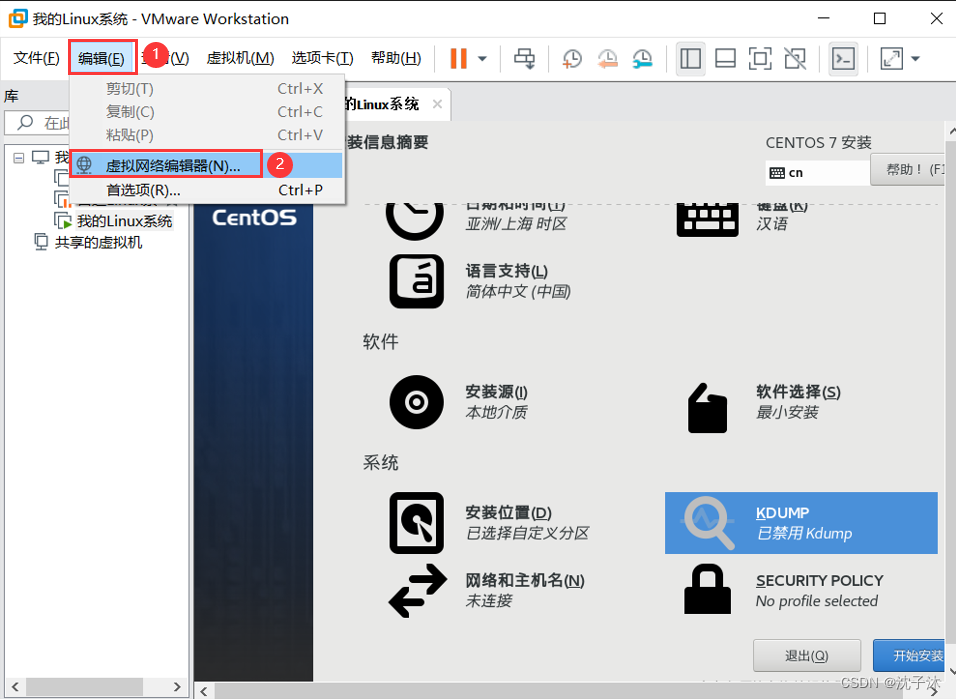Enter full screen mode

coord(760,59)
